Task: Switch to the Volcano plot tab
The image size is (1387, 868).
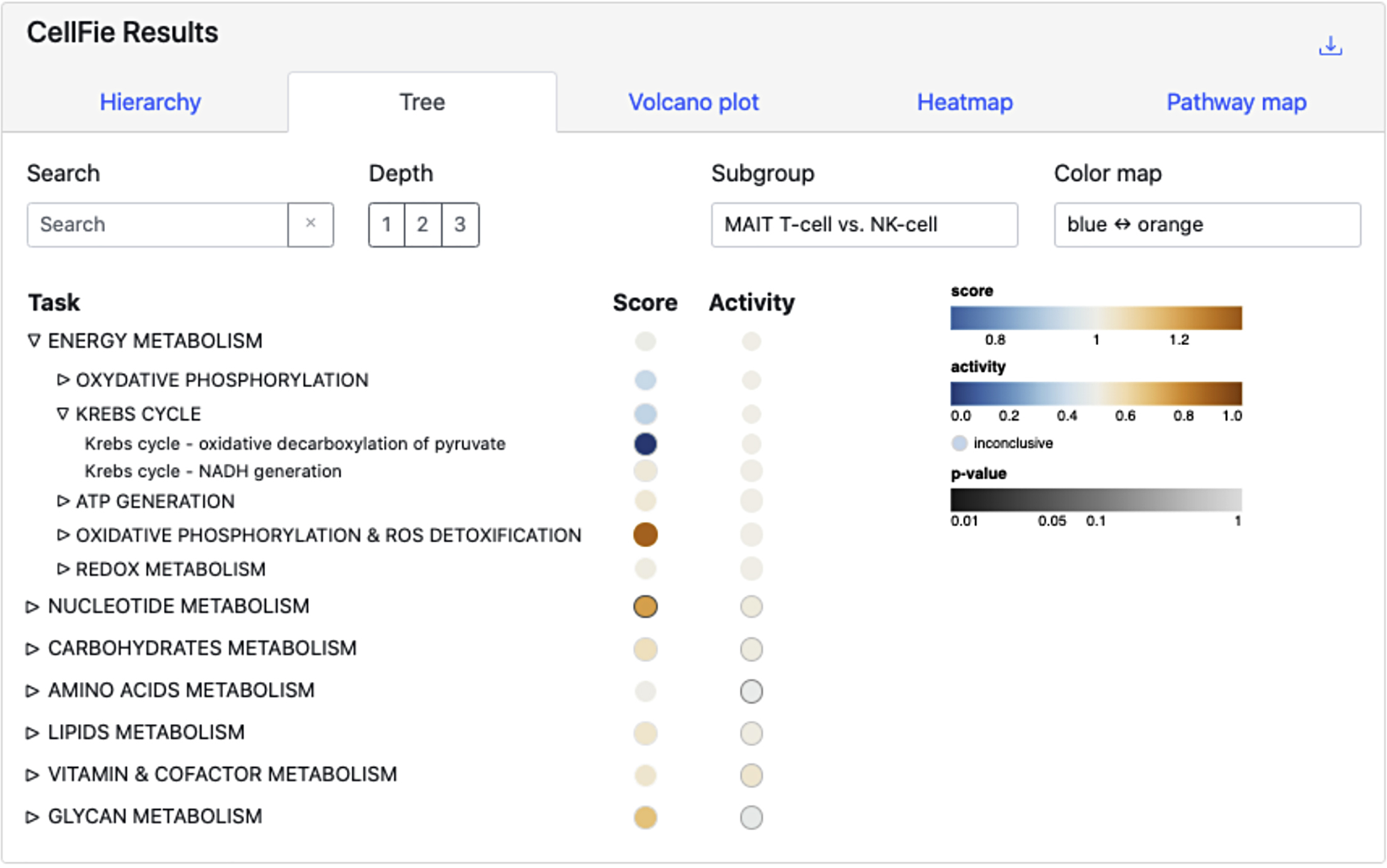Action: click(x=693, y=102)
